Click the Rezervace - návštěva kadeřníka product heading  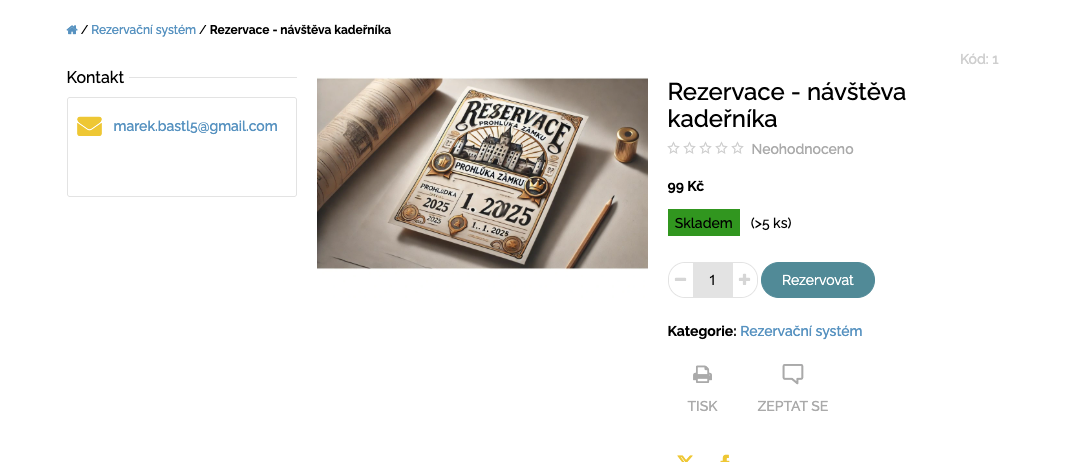[787, 105]
